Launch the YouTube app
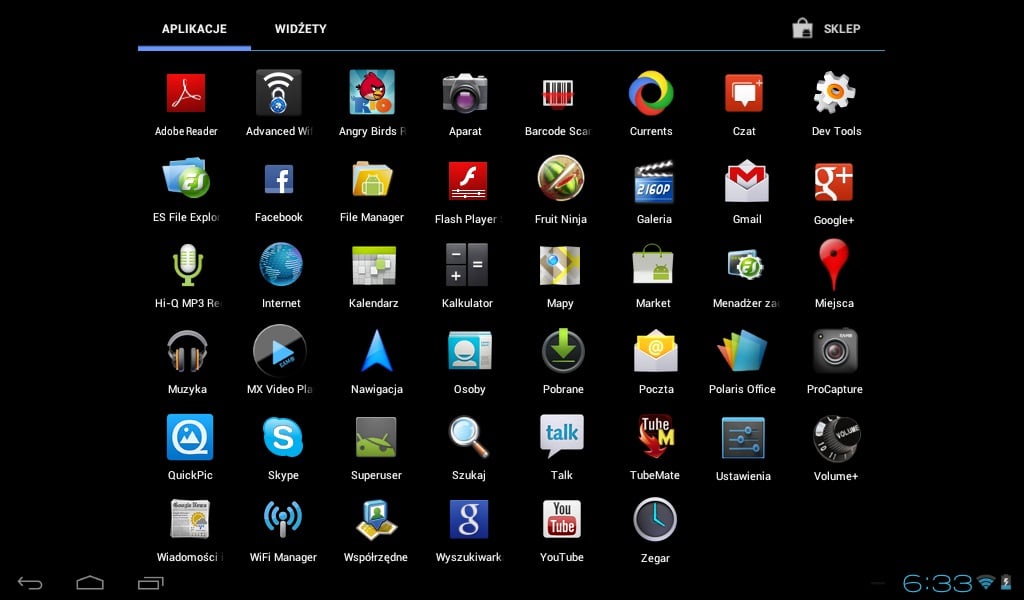The width and height of the screenshot is (1024, 600). pyautogui.click(x=562, y=519)
